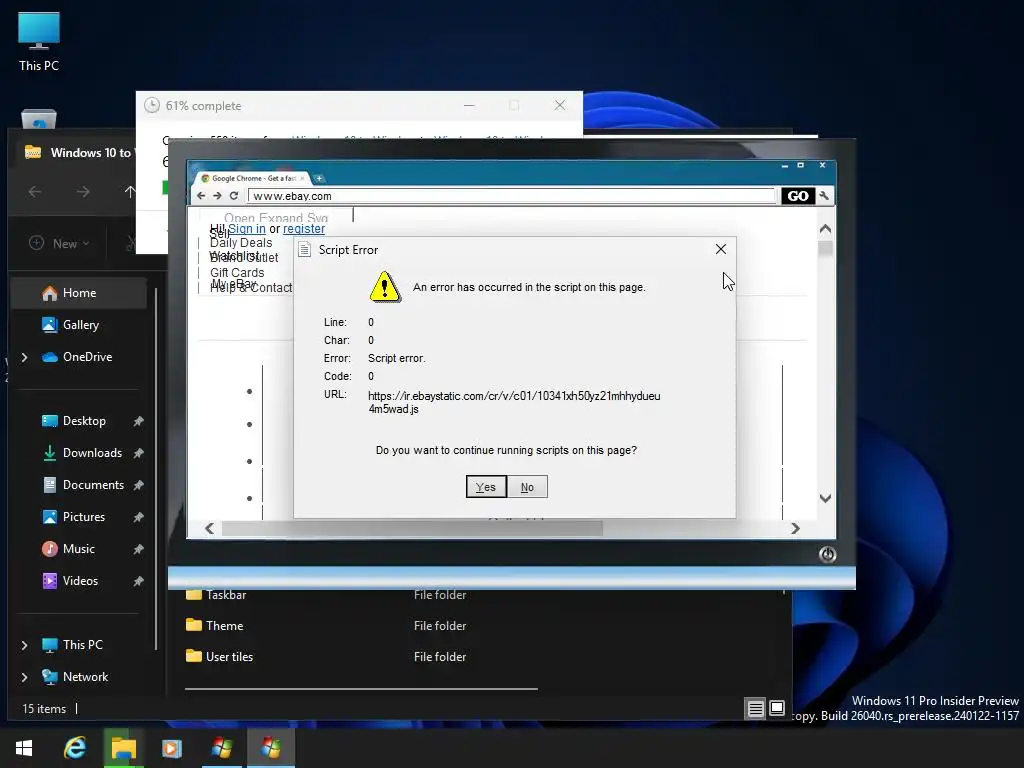Click the horizontal scrollbar right arrow

click(x=795, y=528)
